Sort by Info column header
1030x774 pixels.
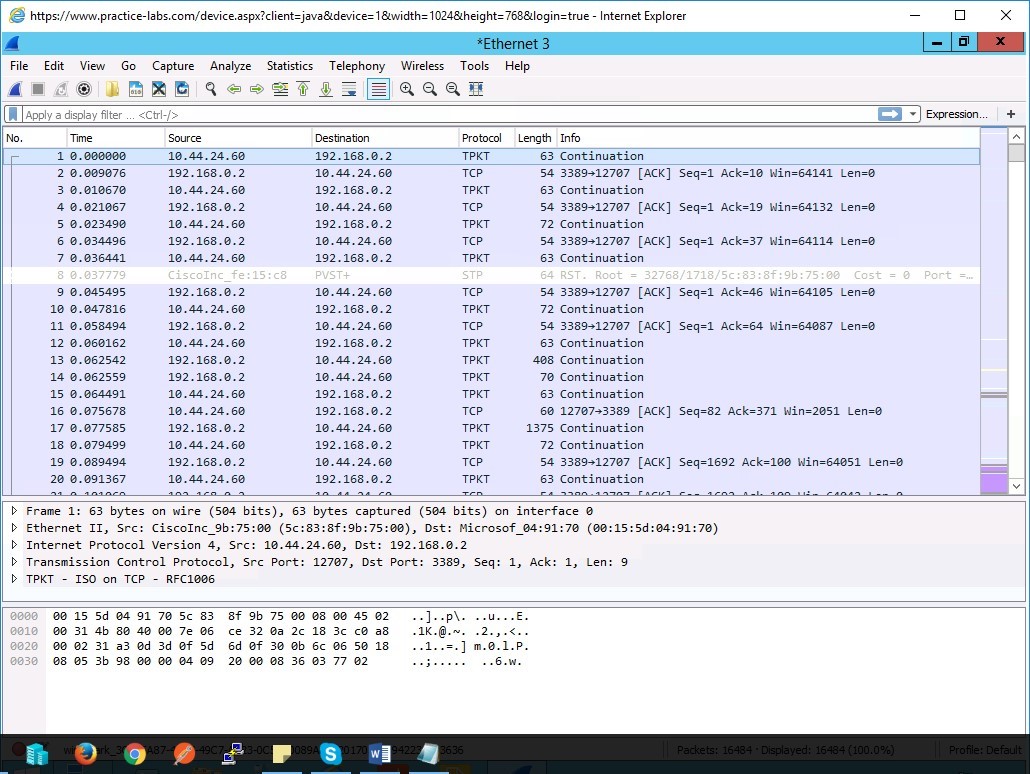[768, 138]
